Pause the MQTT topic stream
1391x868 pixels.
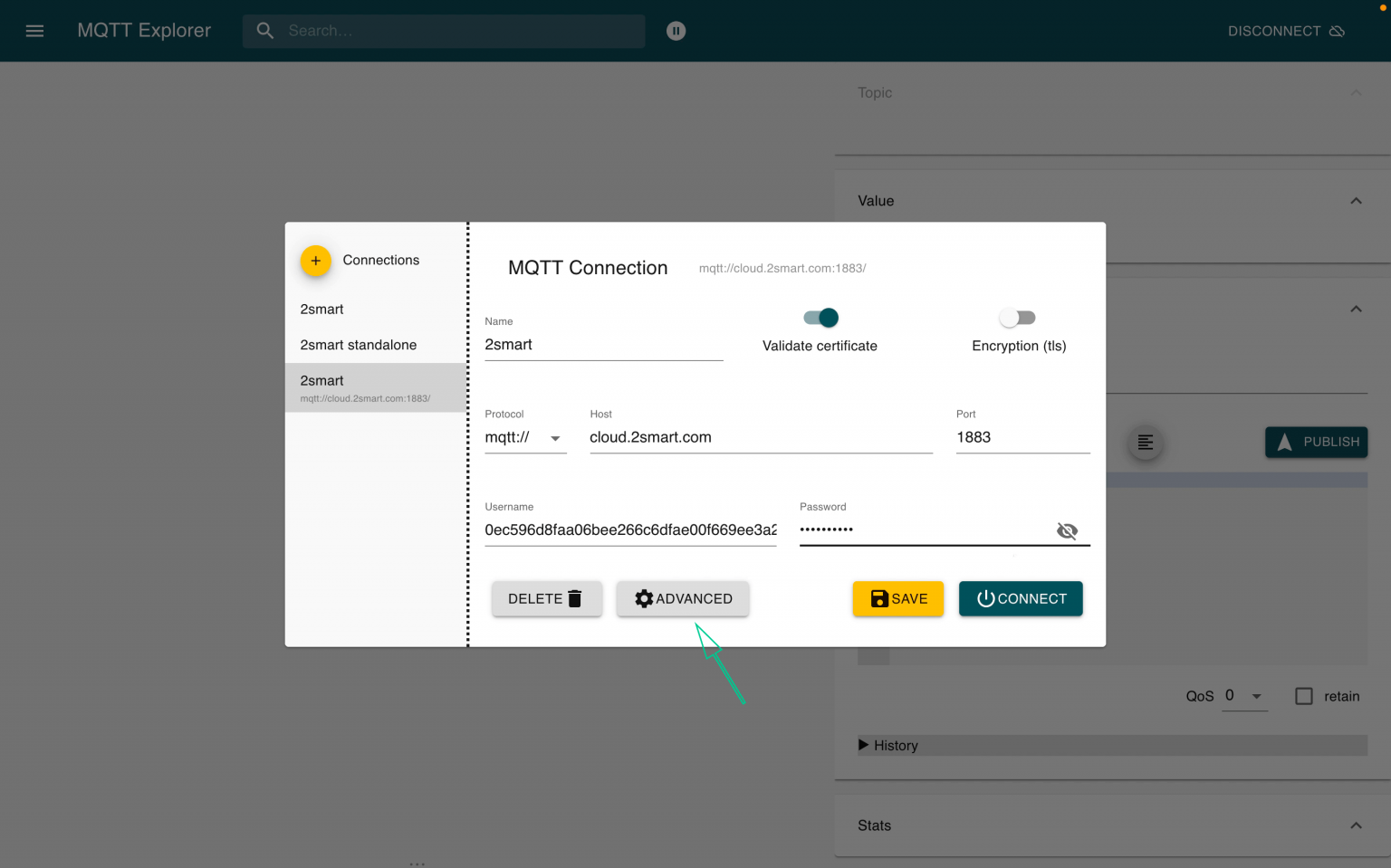[x=676, y=30]
